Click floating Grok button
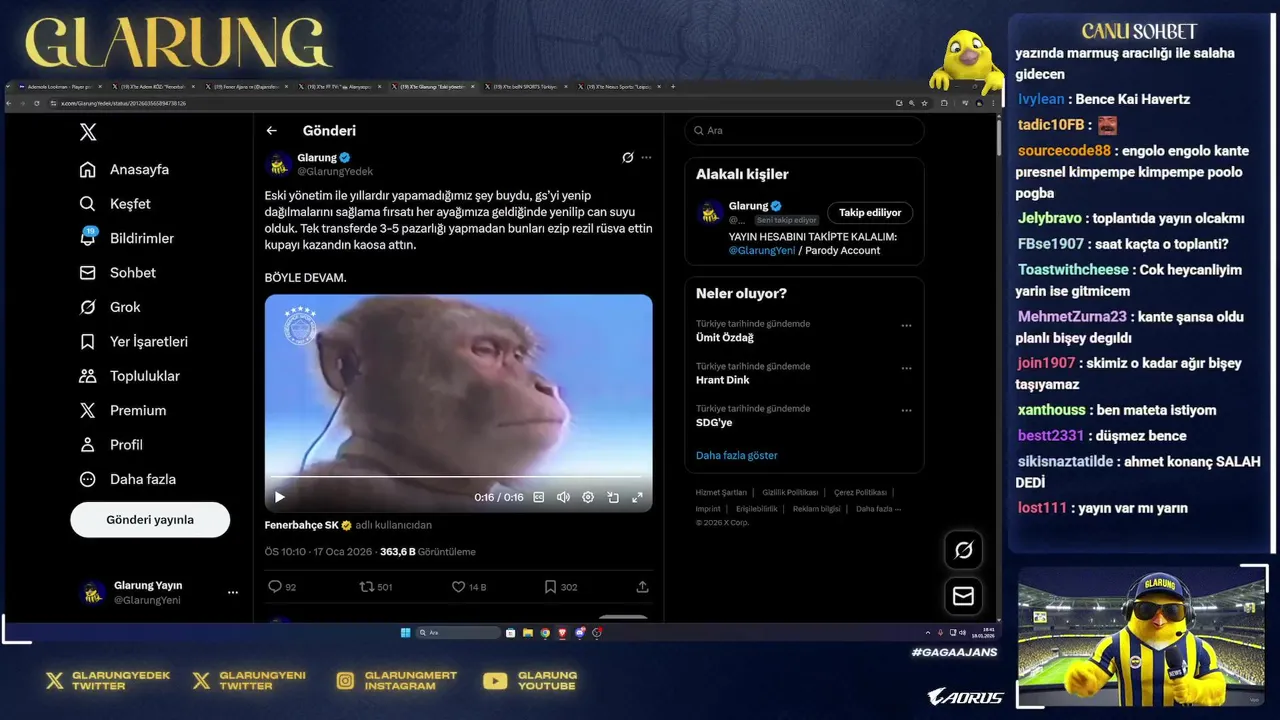This screenshot has height=720, width=1280. tap(964, 550)
